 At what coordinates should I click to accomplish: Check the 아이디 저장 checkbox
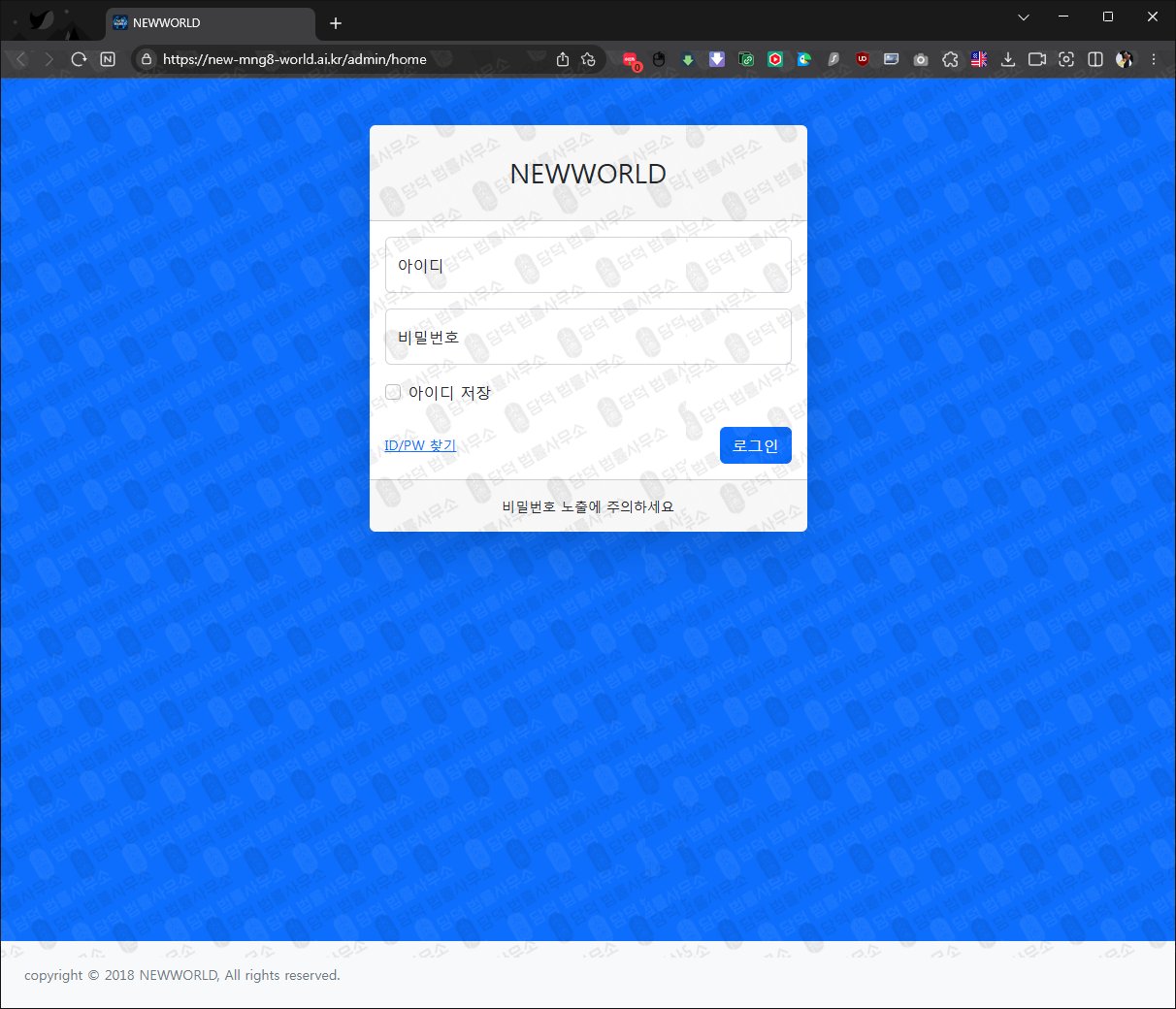pos(393,392)
